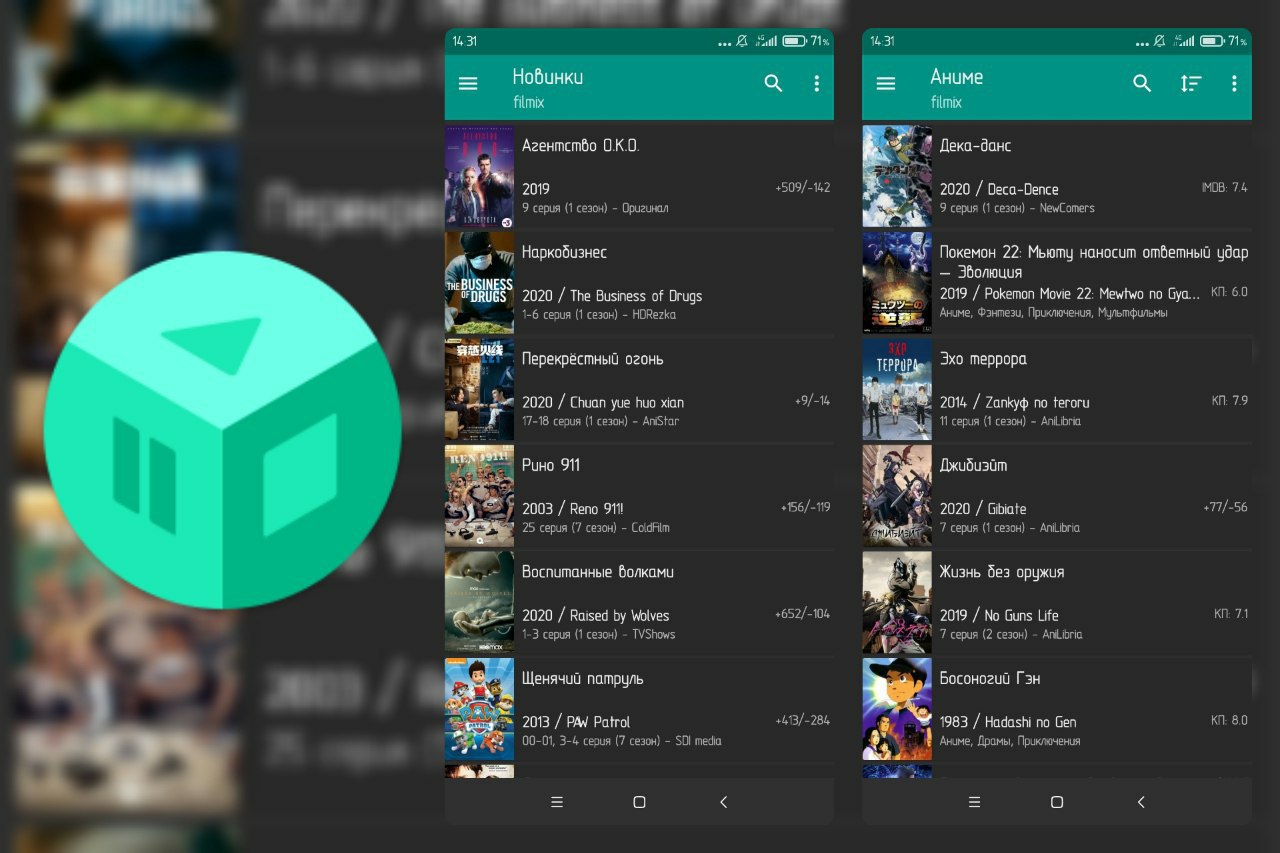This screenshot has height=853, width=1280.
Task: Open the Перекрёстный огонь poster thumbnail
Action: 479,390
